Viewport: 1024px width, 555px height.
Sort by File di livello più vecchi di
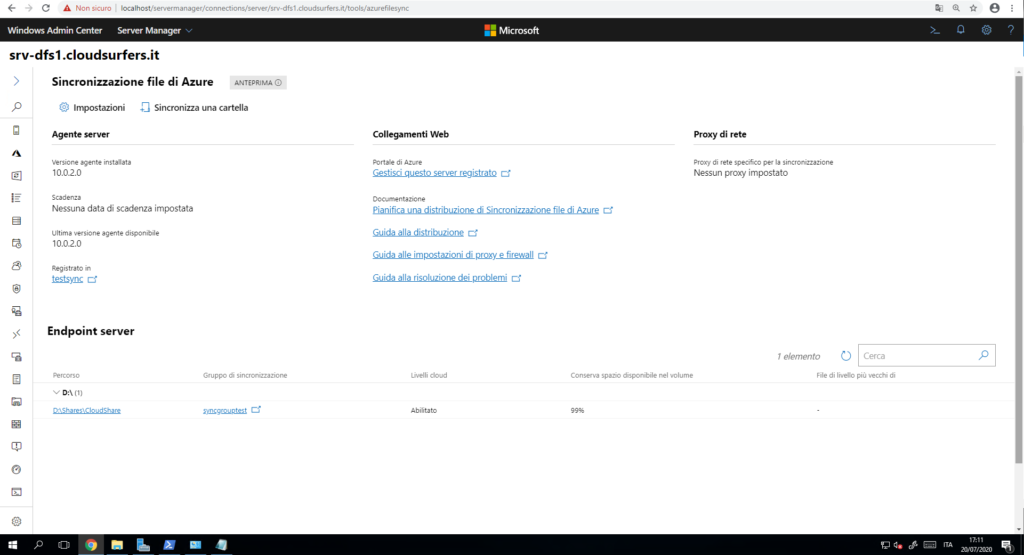[856, 375]
